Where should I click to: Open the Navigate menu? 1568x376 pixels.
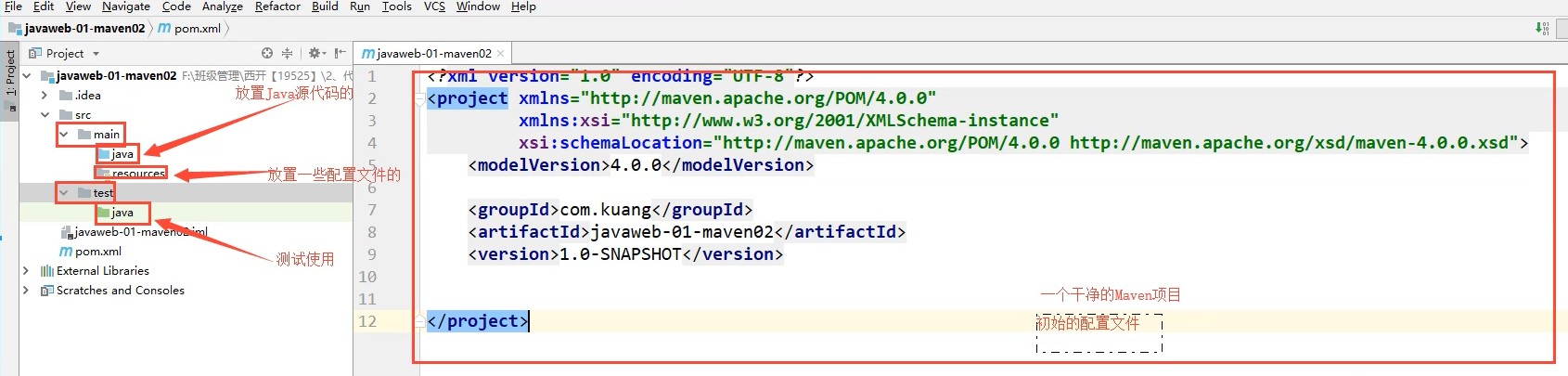[x=126, y=6]
